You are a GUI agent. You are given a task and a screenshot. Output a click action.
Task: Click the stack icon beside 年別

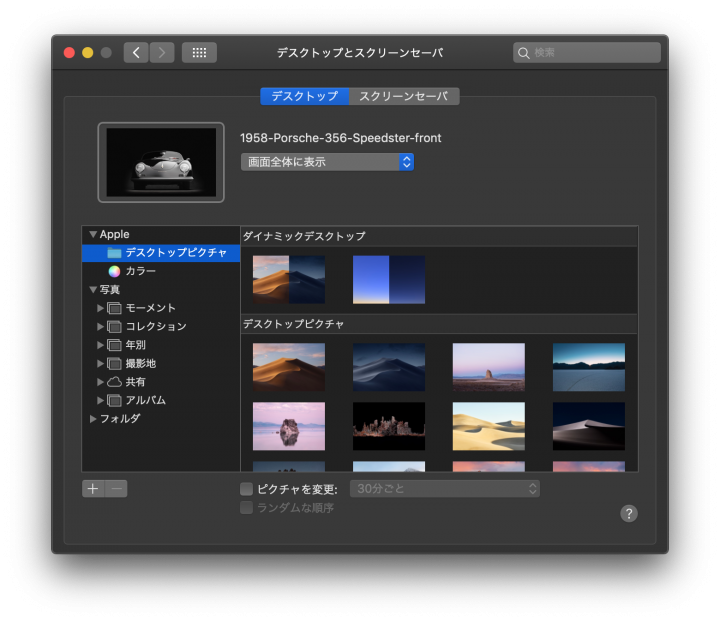point(114,345)
